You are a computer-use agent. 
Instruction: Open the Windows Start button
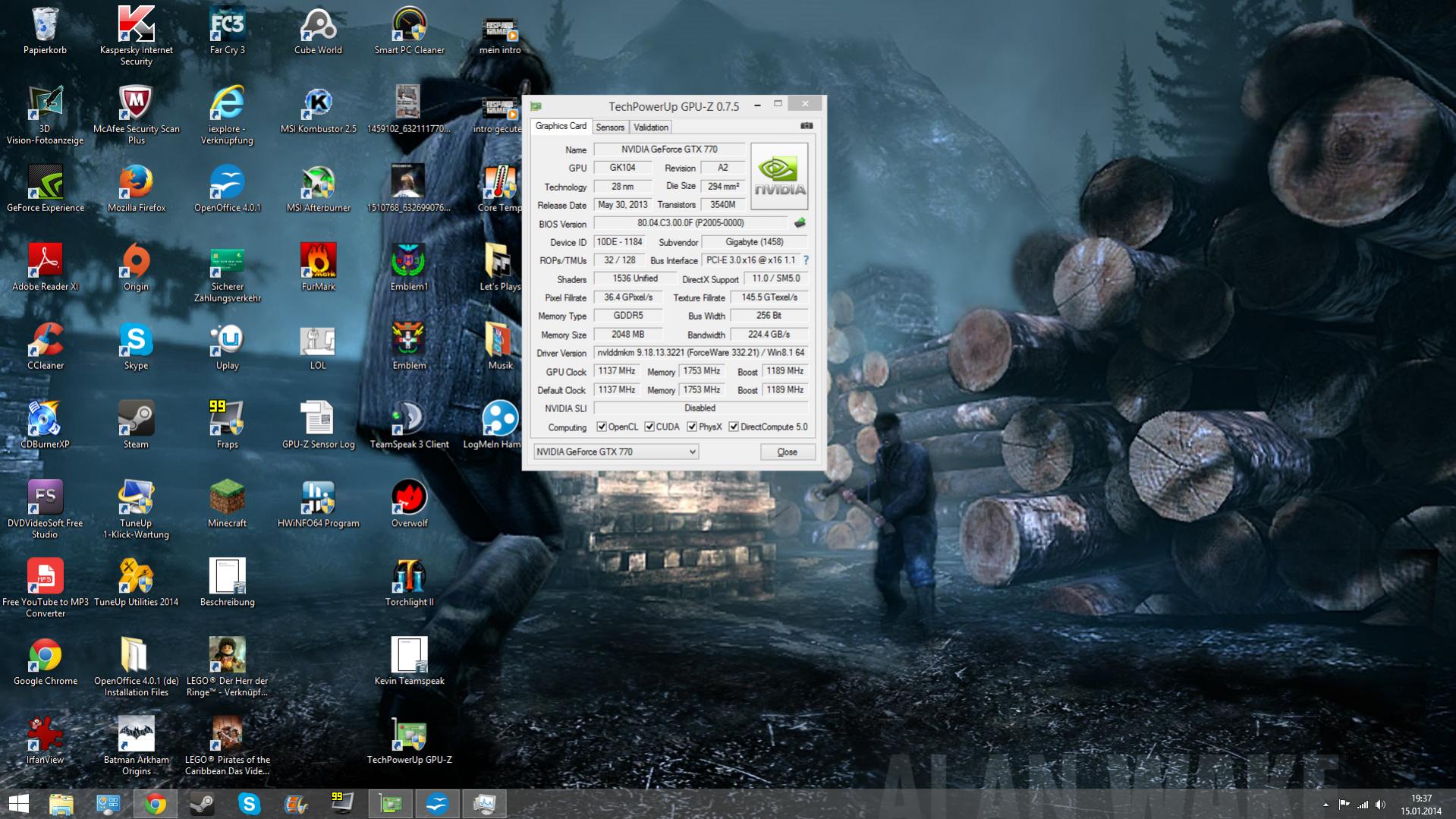[x=19, y=804]
